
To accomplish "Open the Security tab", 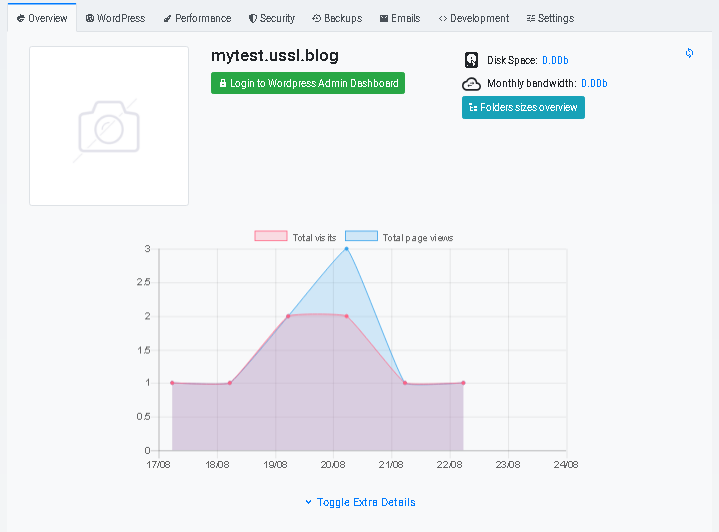I will [272, 18].
